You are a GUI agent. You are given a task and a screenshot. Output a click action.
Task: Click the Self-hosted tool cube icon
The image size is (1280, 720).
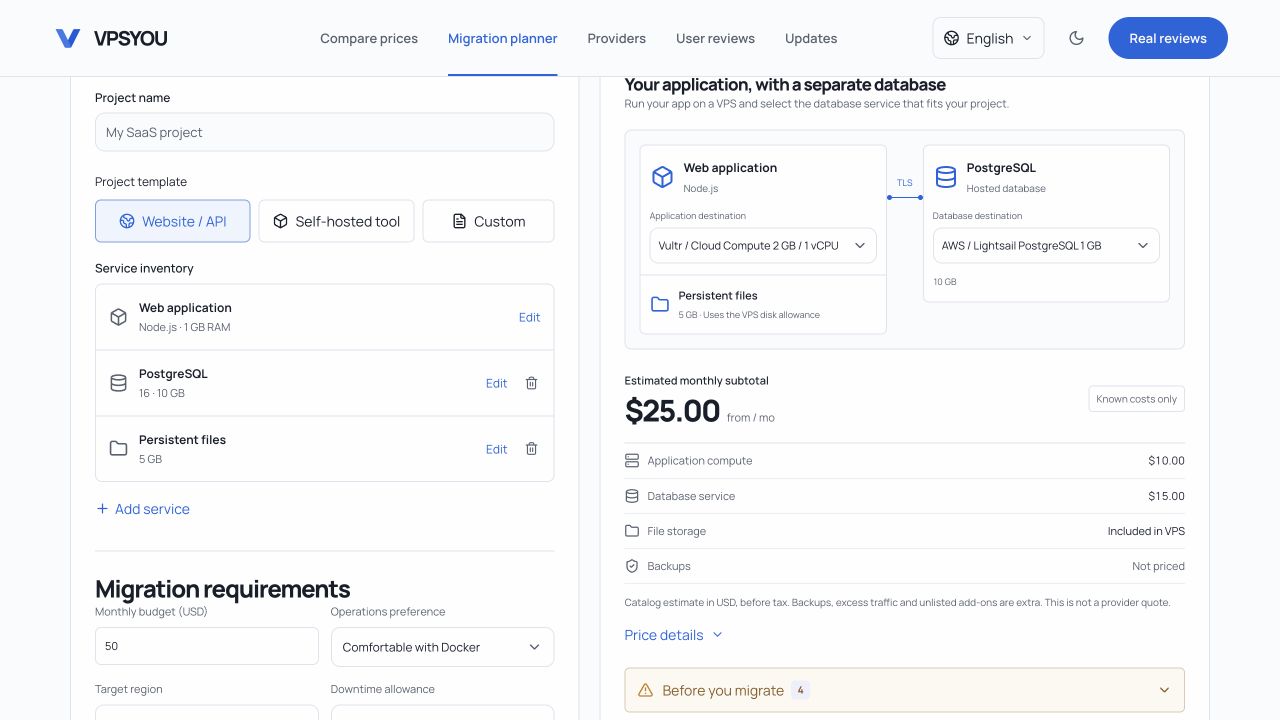280,221
